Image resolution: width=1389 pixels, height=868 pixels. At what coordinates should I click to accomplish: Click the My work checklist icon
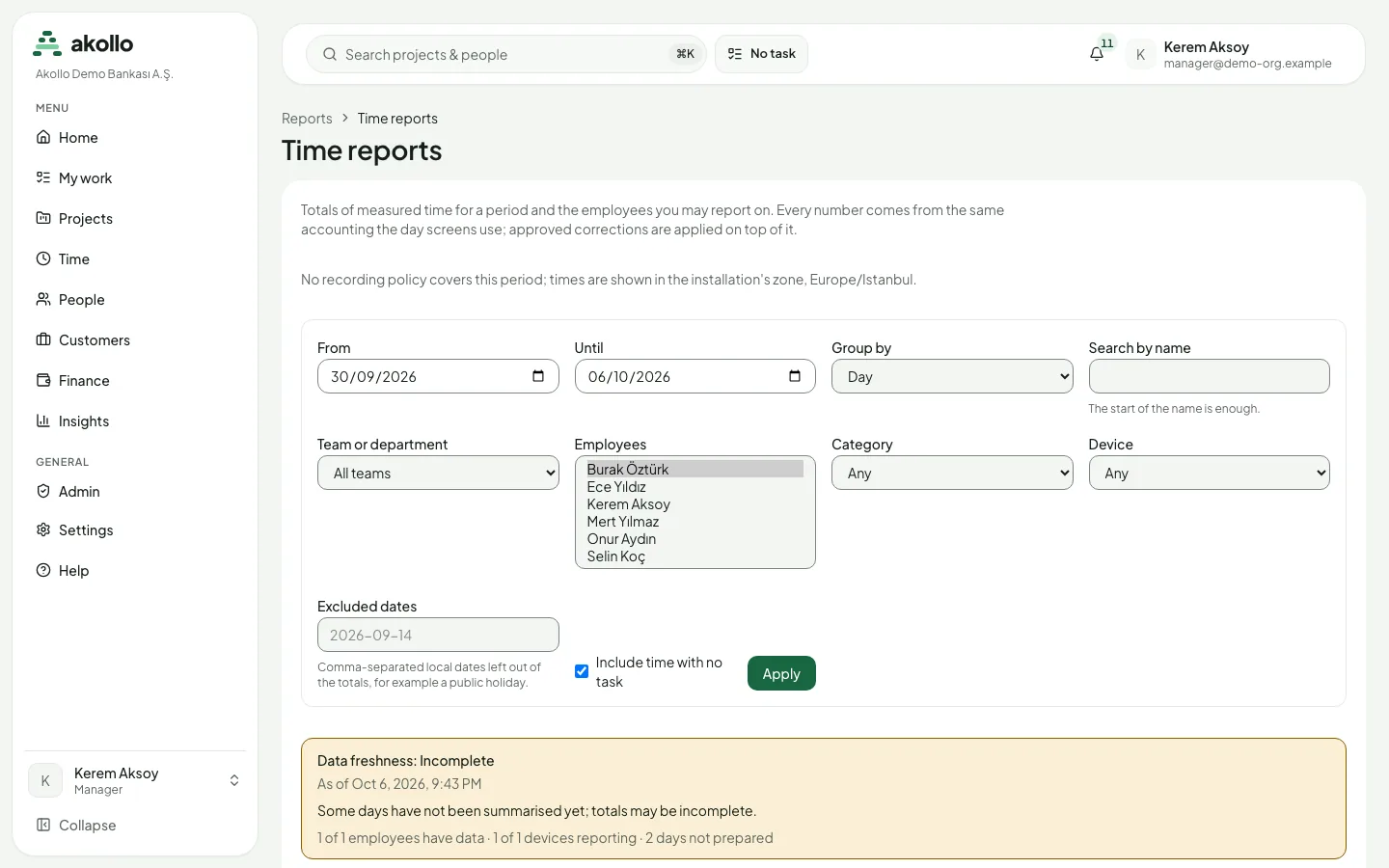(43, 177)
